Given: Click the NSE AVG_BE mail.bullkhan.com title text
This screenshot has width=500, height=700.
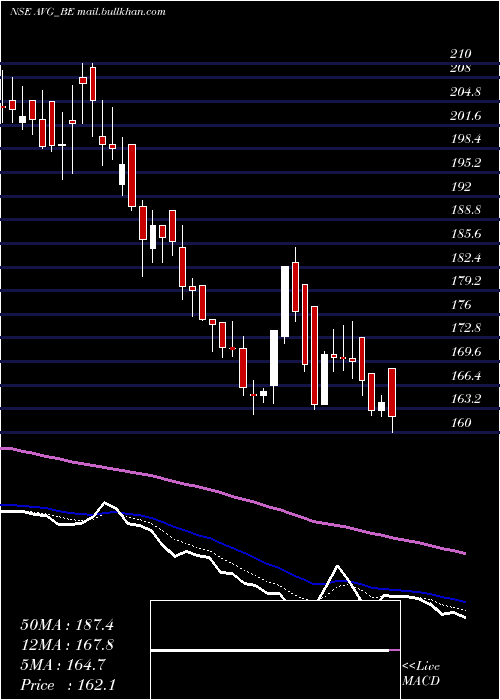Looking at the screenshot, I should tap(88, 12).
